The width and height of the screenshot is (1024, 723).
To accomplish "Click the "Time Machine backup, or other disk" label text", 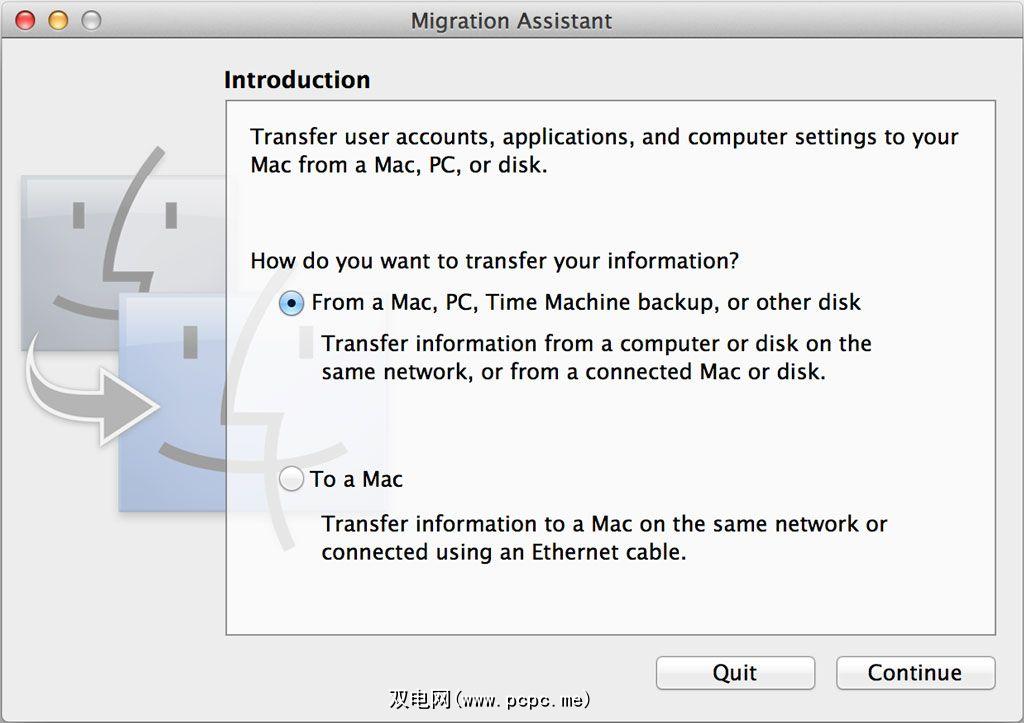I will tap(673, 303).
